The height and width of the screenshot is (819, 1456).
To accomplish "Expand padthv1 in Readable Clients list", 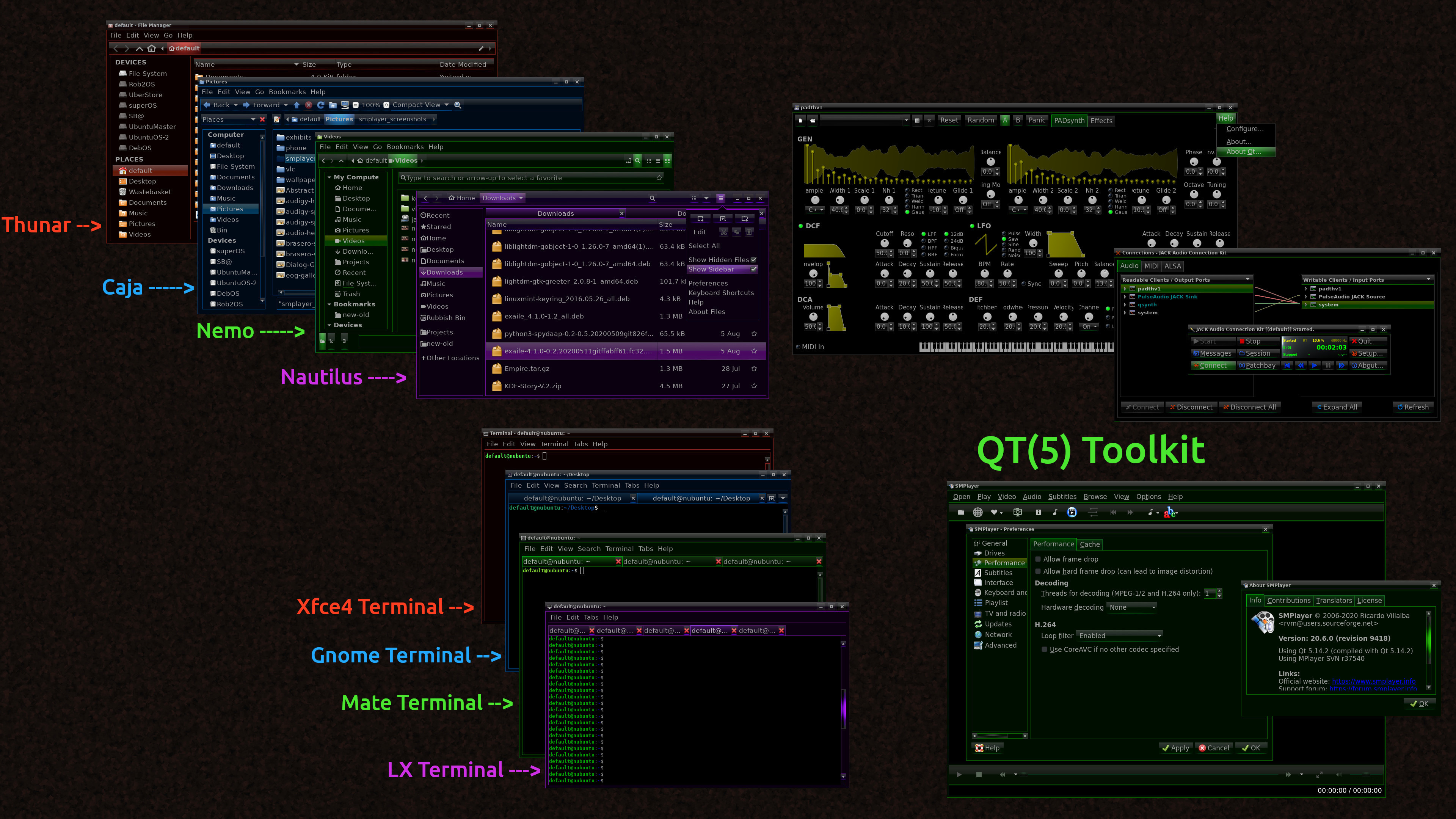I will pos(1125,289).
